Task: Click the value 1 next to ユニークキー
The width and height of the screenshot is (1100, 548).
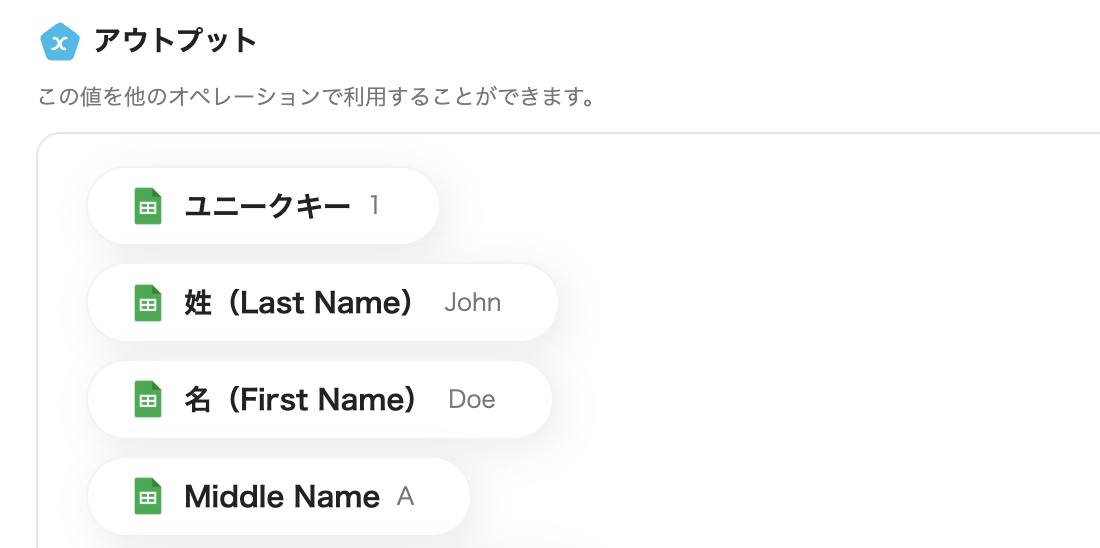Action: pyautogui.click(x=375, y=206)
